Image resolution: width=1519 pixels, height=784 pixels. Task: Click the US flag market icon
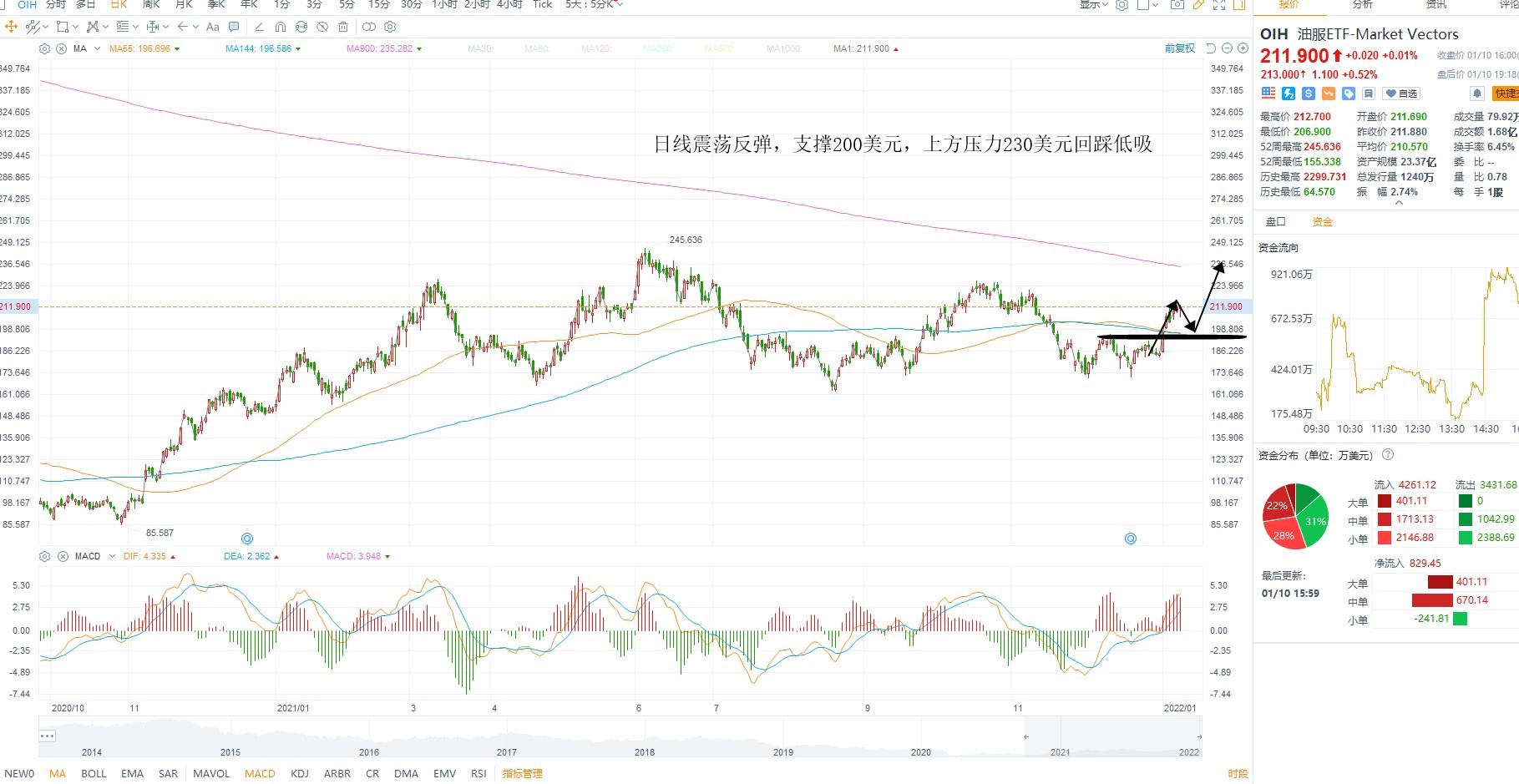[x=1268, y=94]
